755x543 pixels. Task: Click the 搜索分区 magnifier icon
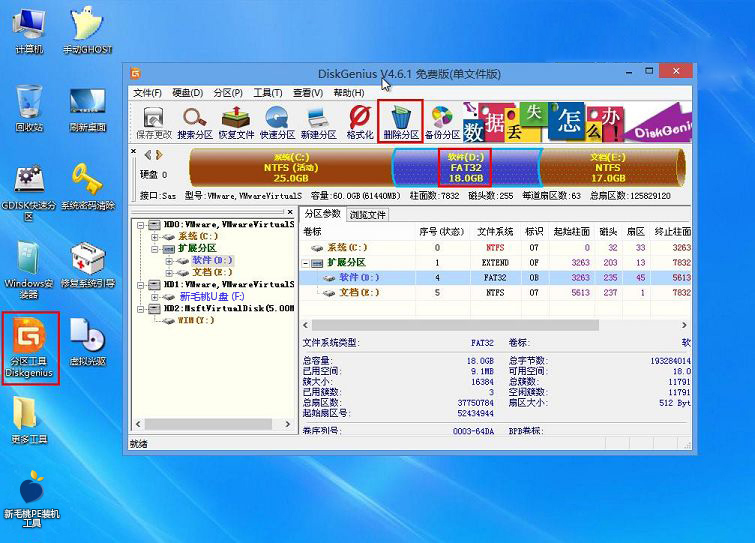pyautogui.click(x=195, y=122)
